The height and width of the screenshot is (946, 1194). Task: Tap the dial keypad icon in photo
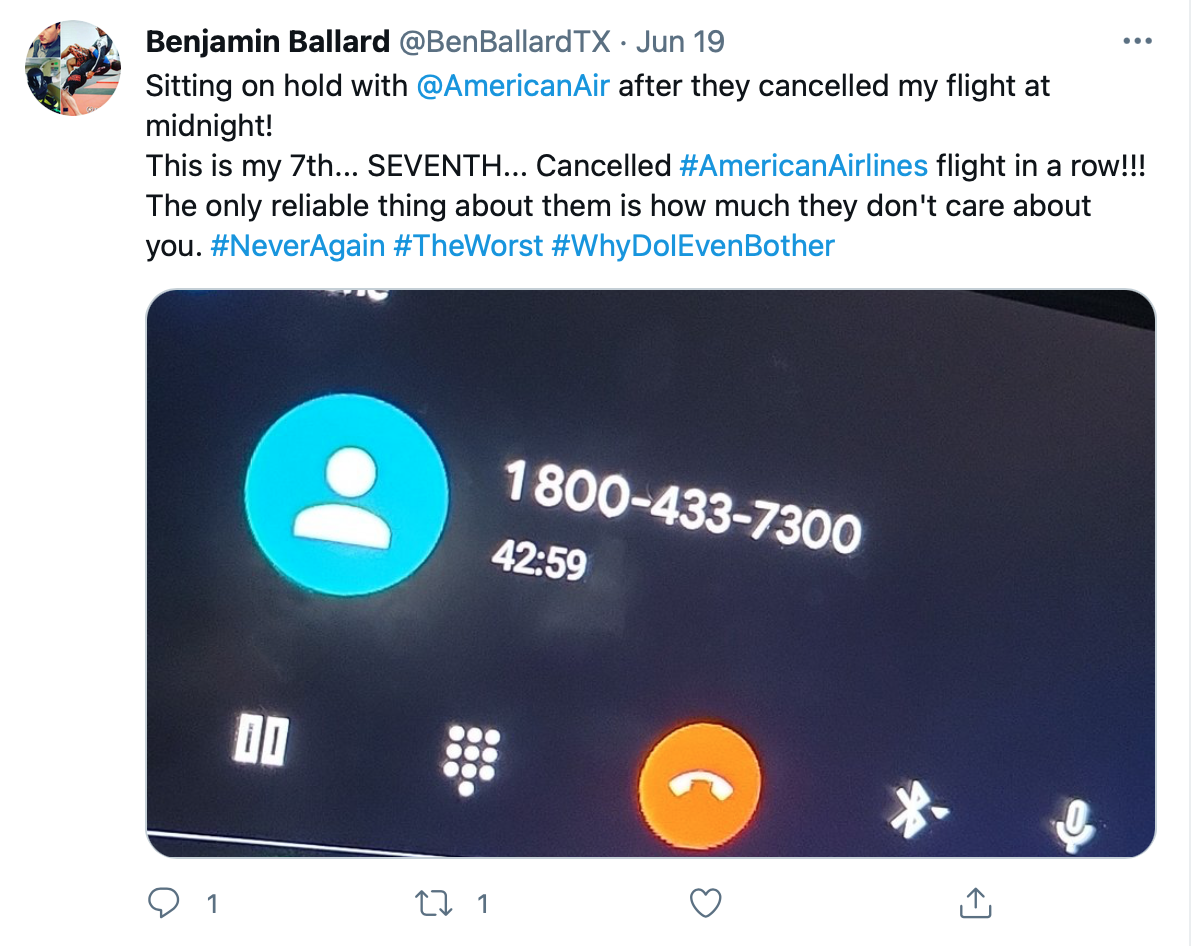[471, 759]
